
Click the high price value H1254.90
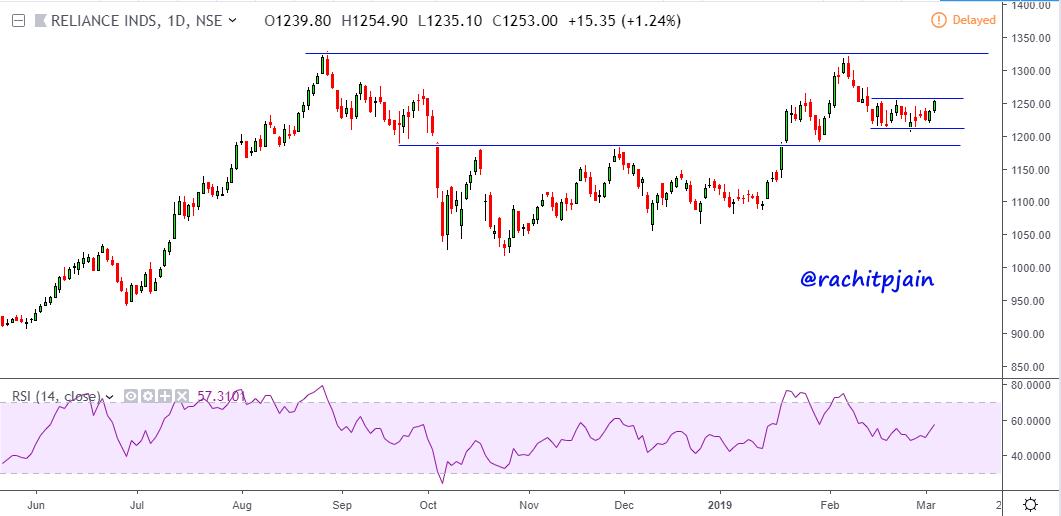(x=375, y=21)
